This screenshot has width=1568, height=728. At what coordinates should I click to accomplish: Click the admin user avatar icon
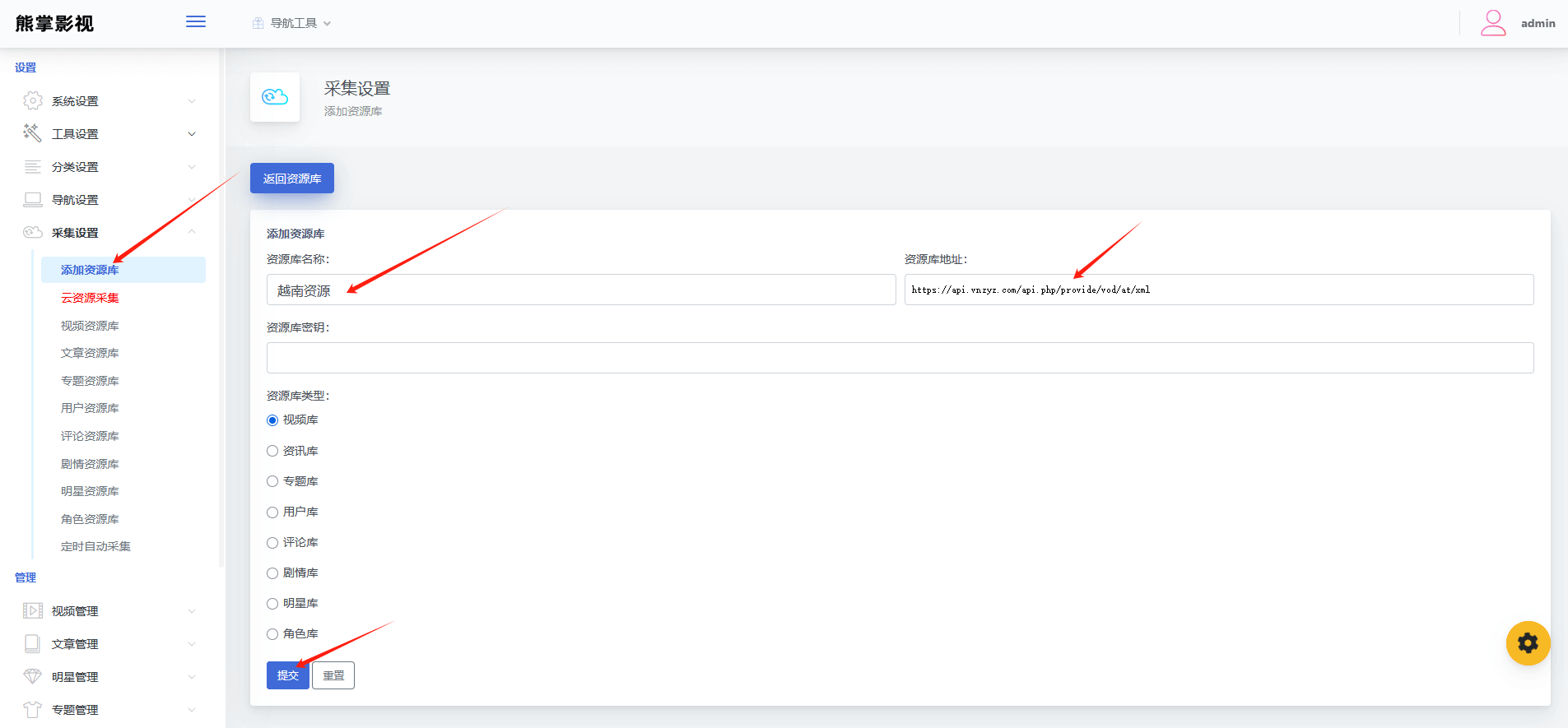click(1493, 23)
